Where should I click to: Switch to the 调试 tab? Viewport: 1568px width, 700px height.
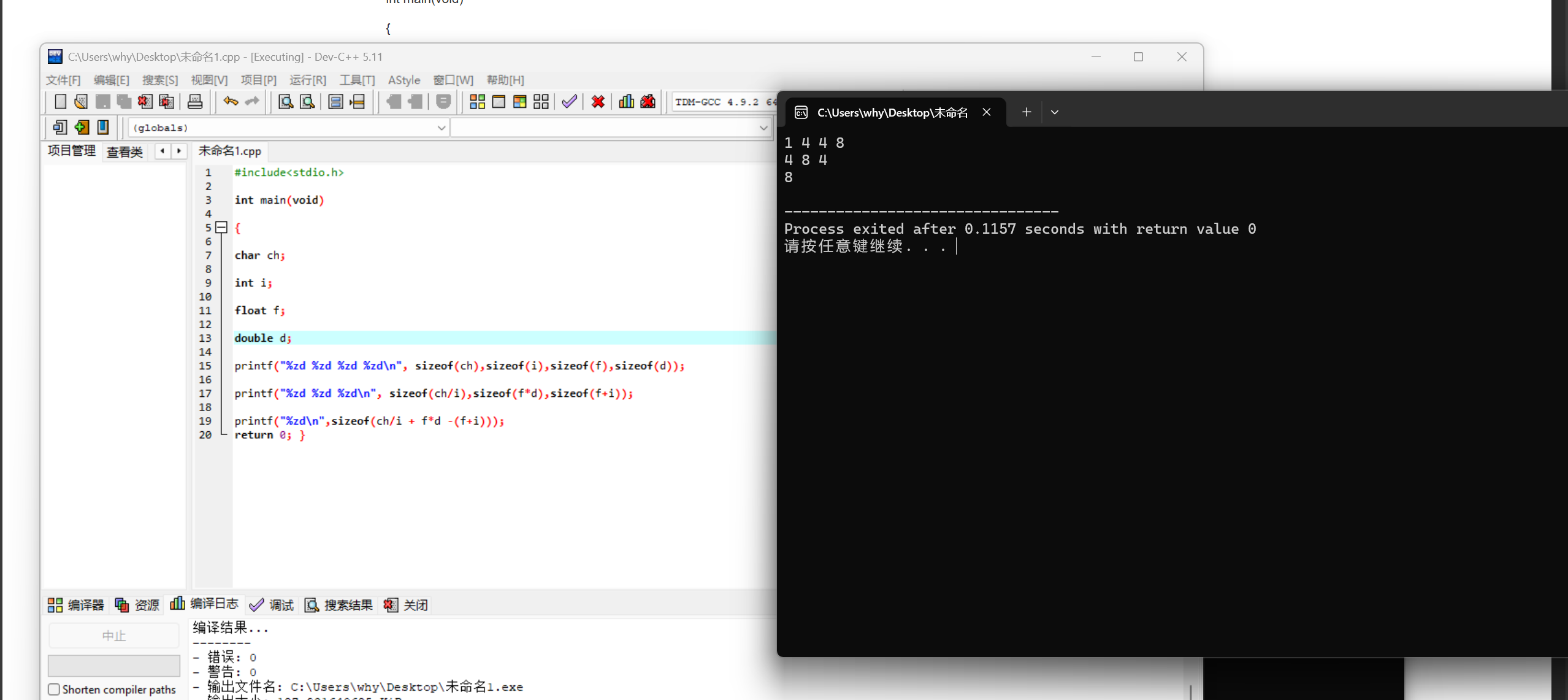272,605
